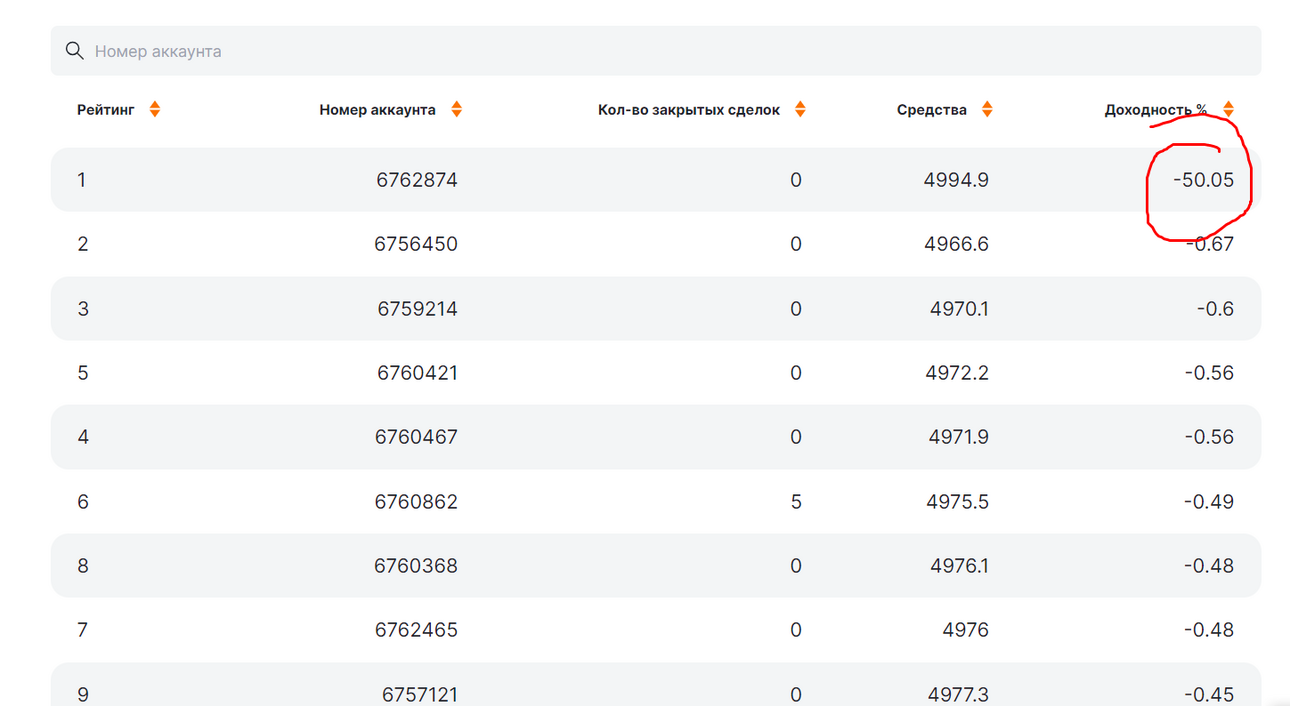
Task: Click the Доходность % header label
Action: coord(1156,110)
